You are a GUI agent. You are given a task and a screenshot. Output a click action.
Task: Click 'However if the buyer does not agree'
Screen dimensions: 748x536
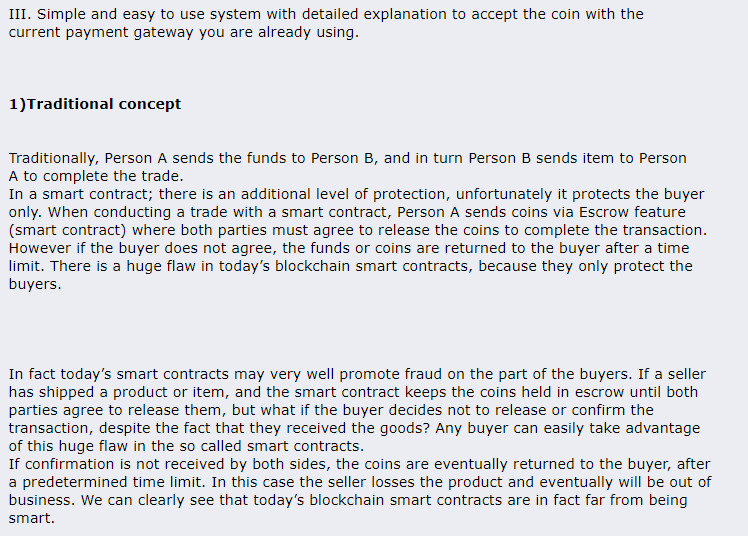(x=143, y=248)
